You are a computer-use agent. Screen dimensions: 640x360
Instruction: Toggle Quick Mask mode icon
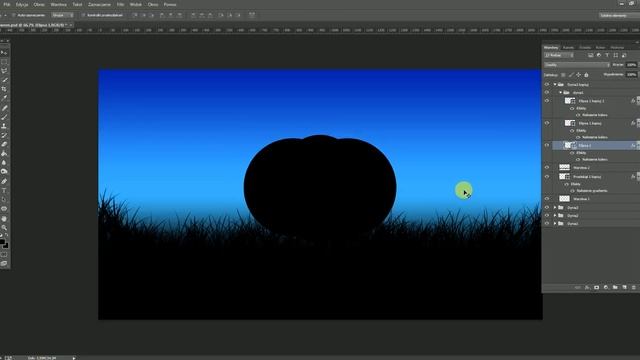[4, 255]
